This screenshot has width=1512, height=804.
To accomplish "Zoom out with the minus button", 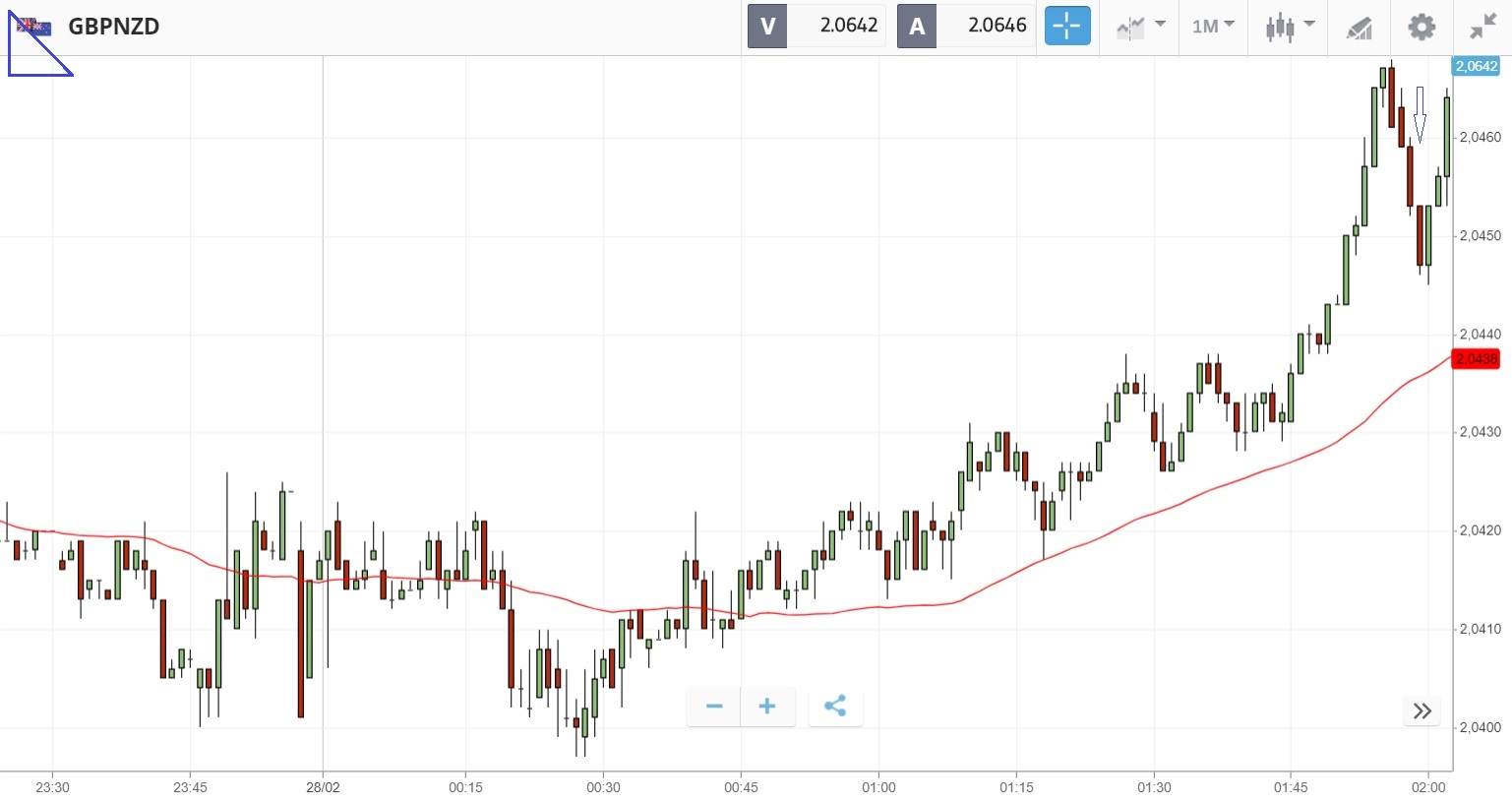I will 714,707.
